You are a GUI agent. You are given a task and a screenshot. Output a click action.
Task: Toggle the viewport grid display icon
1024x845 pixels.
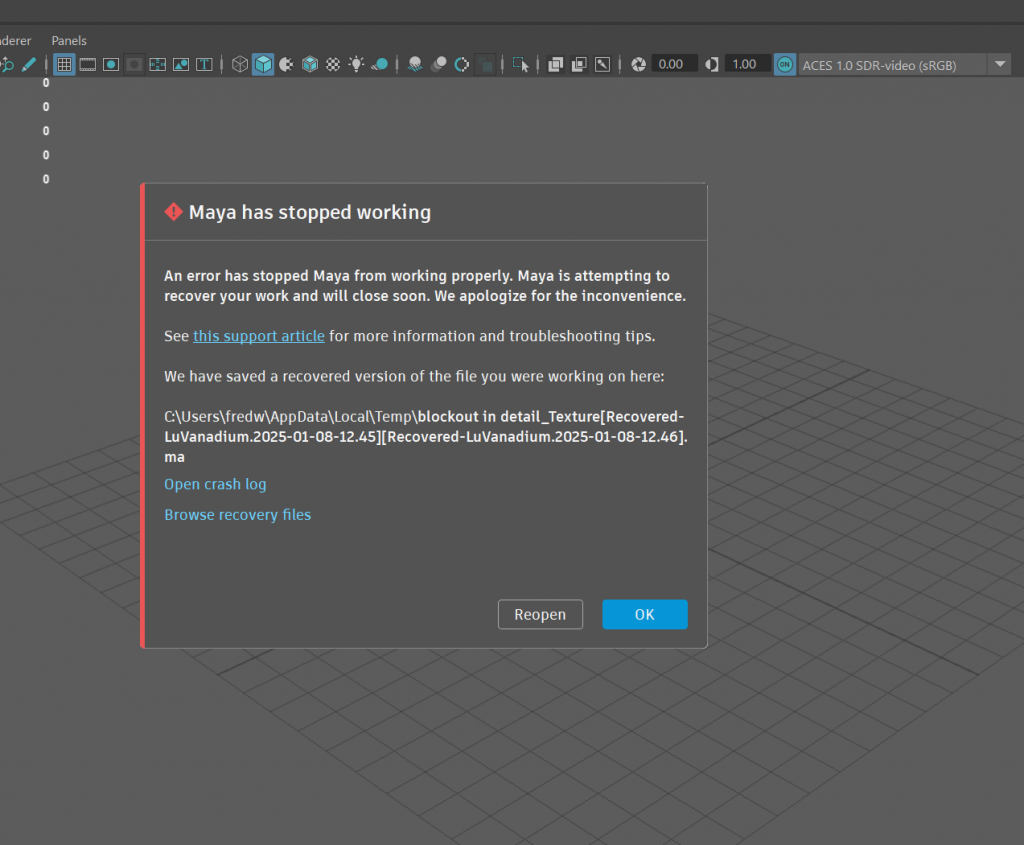(64, 65)
